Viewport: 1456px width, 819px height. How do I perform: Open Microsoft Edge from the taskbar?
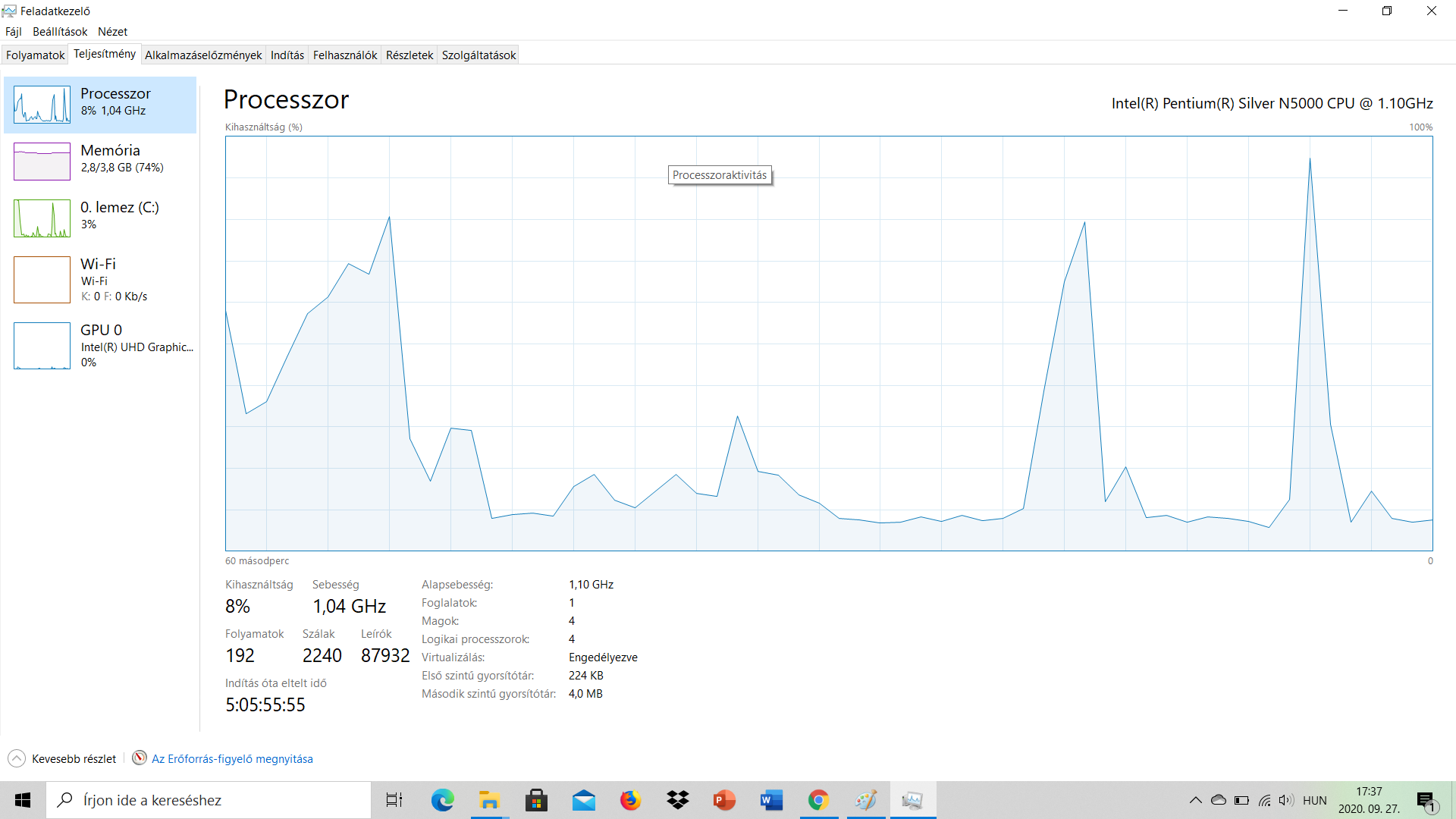(442, 800)
